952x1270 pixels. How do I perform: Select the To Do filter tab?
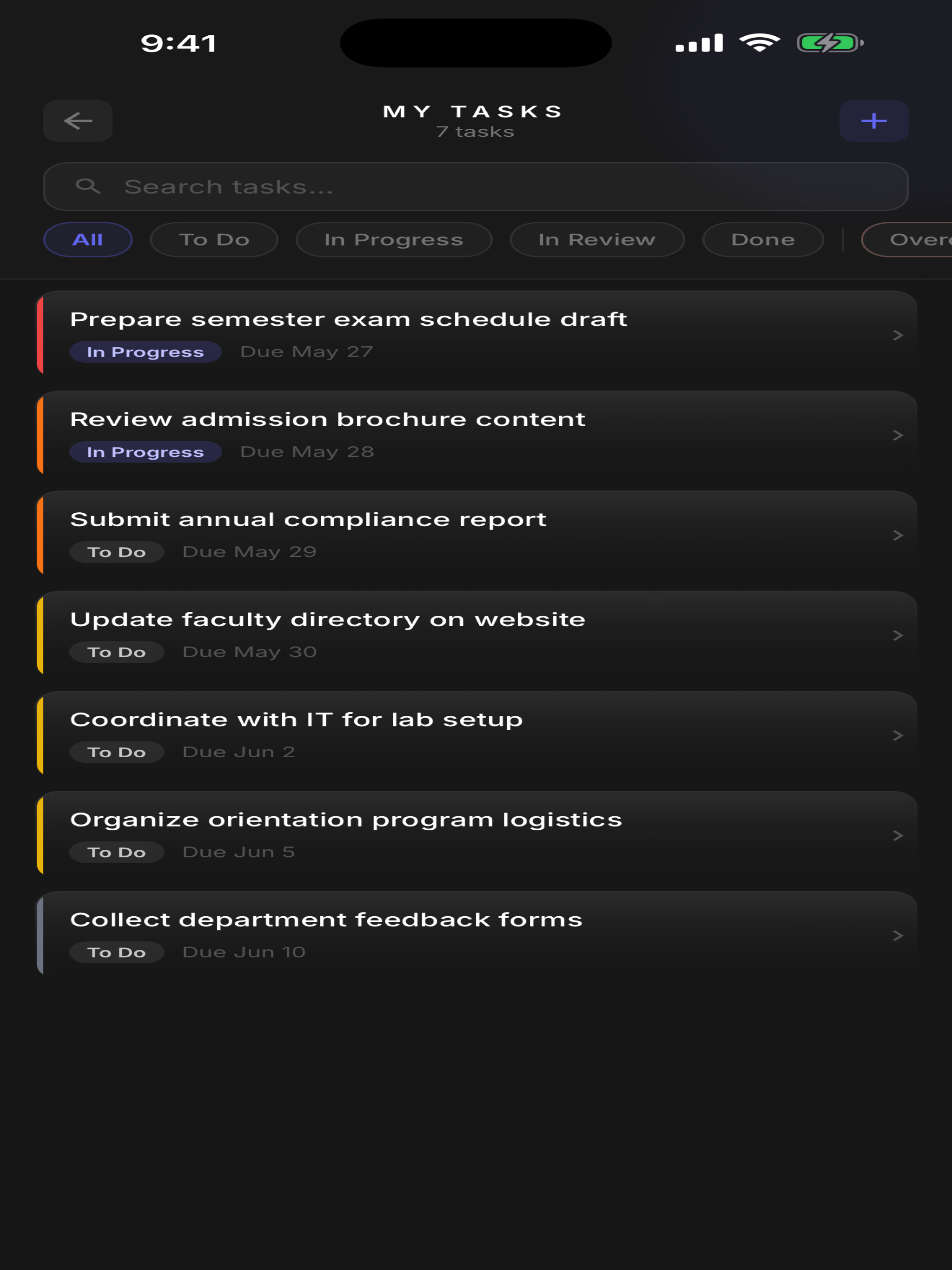pyautogui.click(x=214, y=239)
